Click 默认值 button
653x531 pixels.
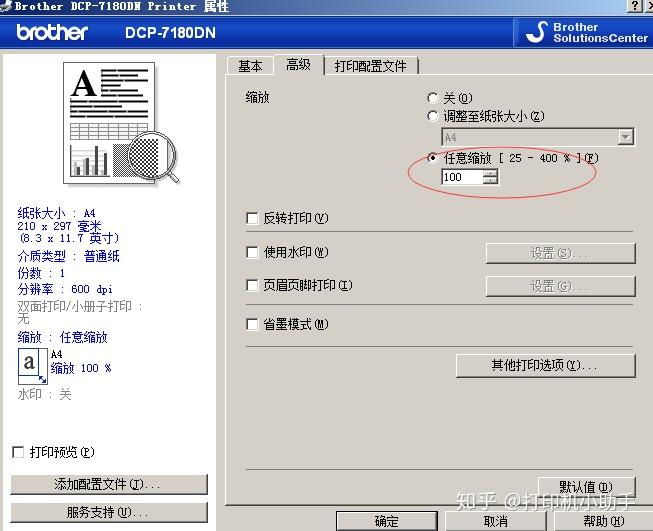tap(586, 487)
